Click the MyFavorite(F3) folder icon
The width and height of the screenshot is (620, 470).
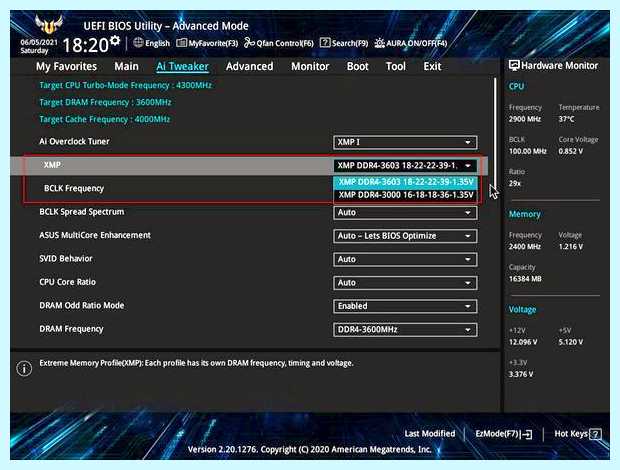(181, 43)
